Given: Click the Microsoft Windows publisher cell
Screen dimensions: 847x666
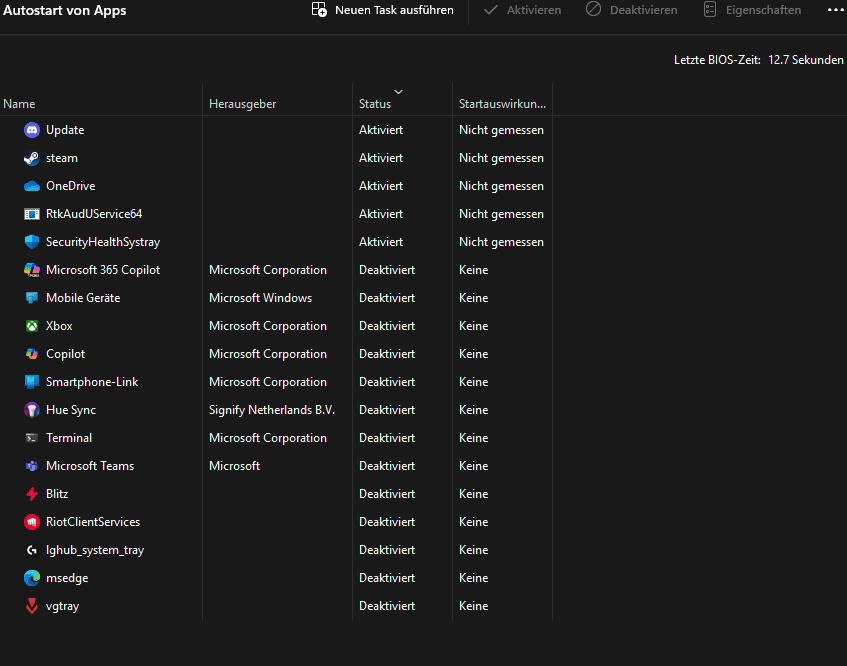Looking at the screenshot, I should 260,298.
